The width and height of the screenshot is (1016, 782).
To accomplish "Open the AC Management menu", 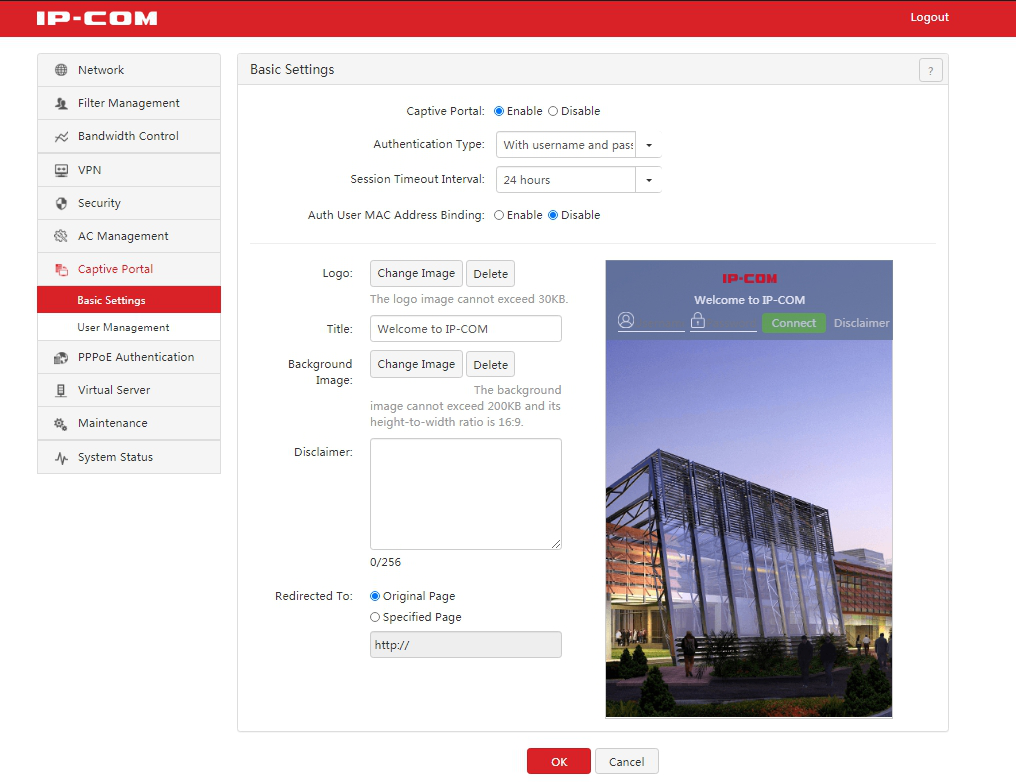I will pos(129,236).
